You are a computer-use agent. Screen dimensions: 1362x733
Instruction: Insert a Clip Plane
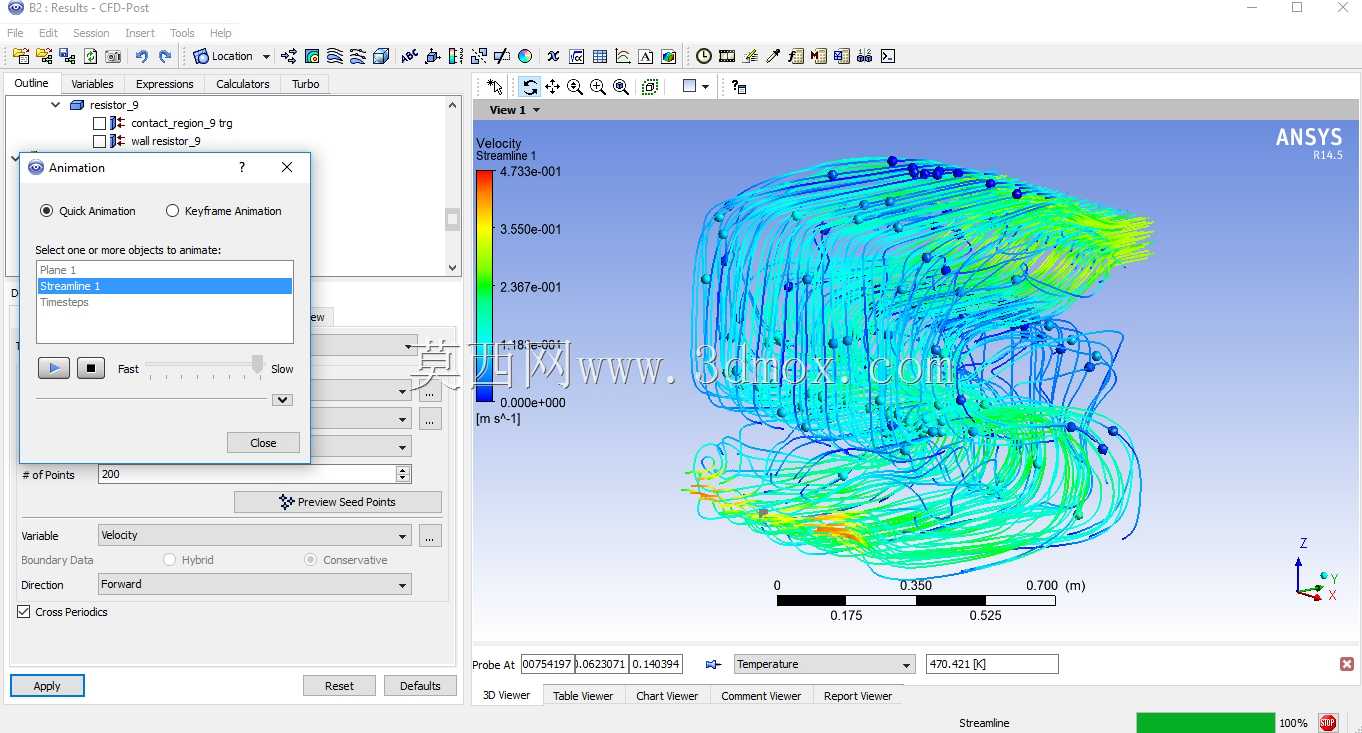pos(502,56)
